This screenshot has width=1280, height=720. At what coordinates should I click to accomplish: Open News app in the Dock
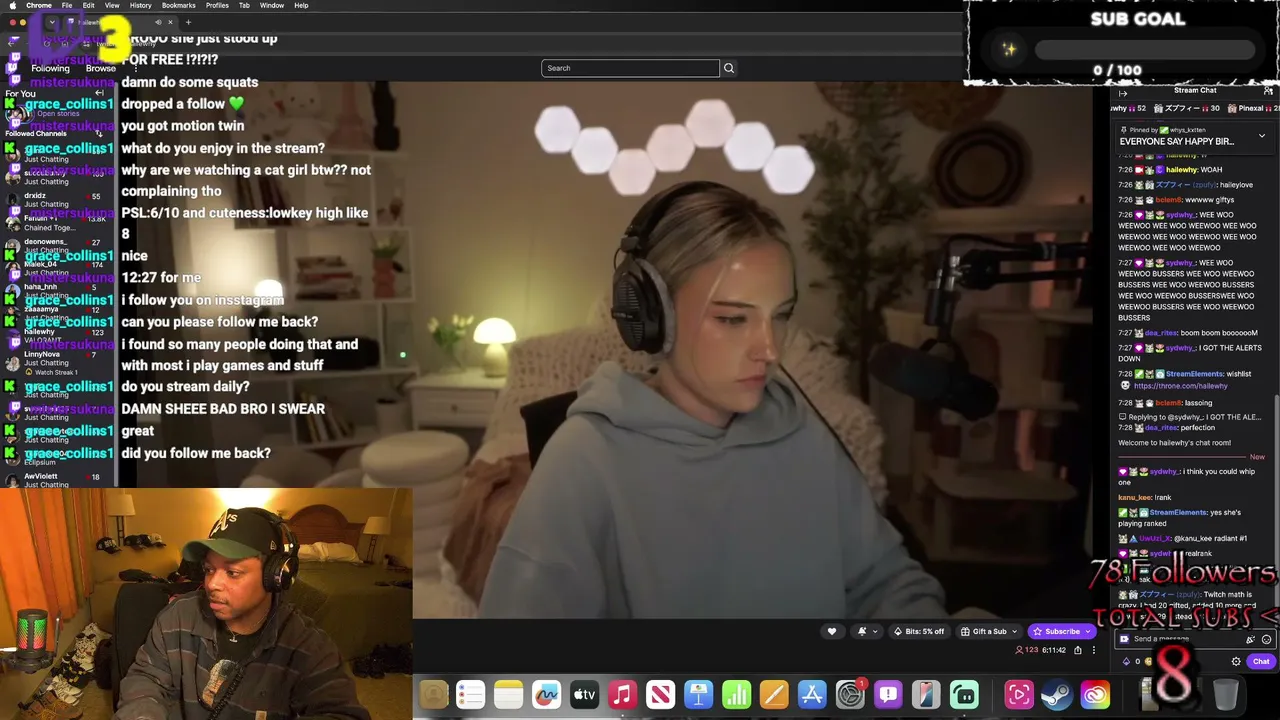pyautogui.click(x=660, y=694)
